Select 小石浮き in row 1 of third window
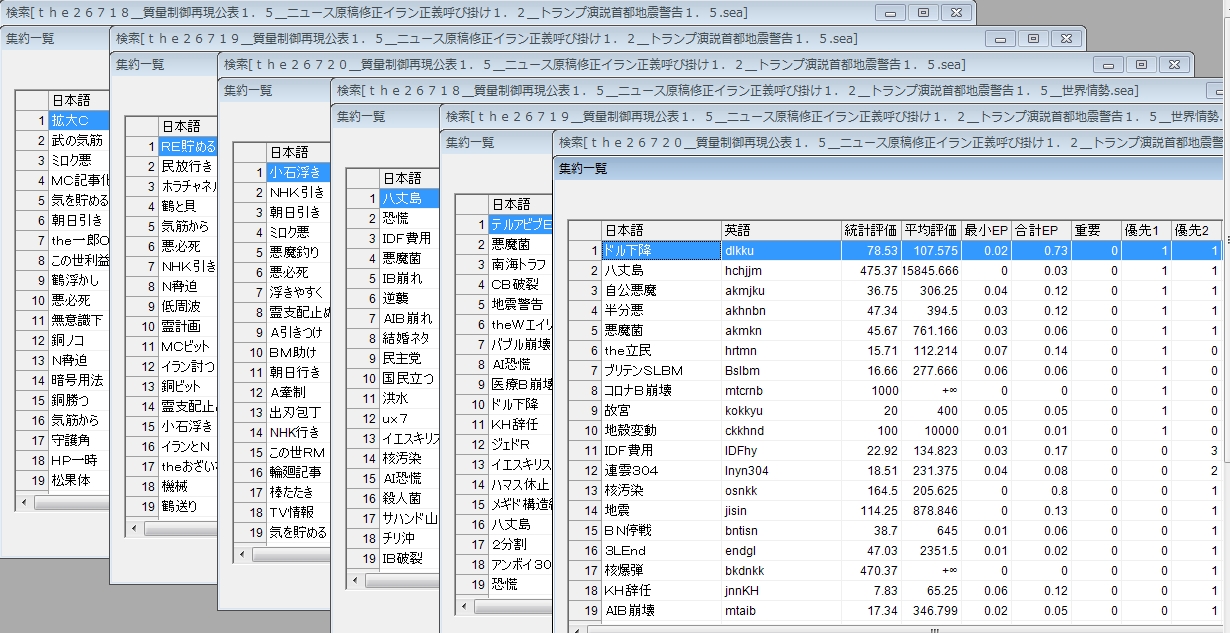The height and width of the screenshot is (633, 1230). tap(297, 172)
